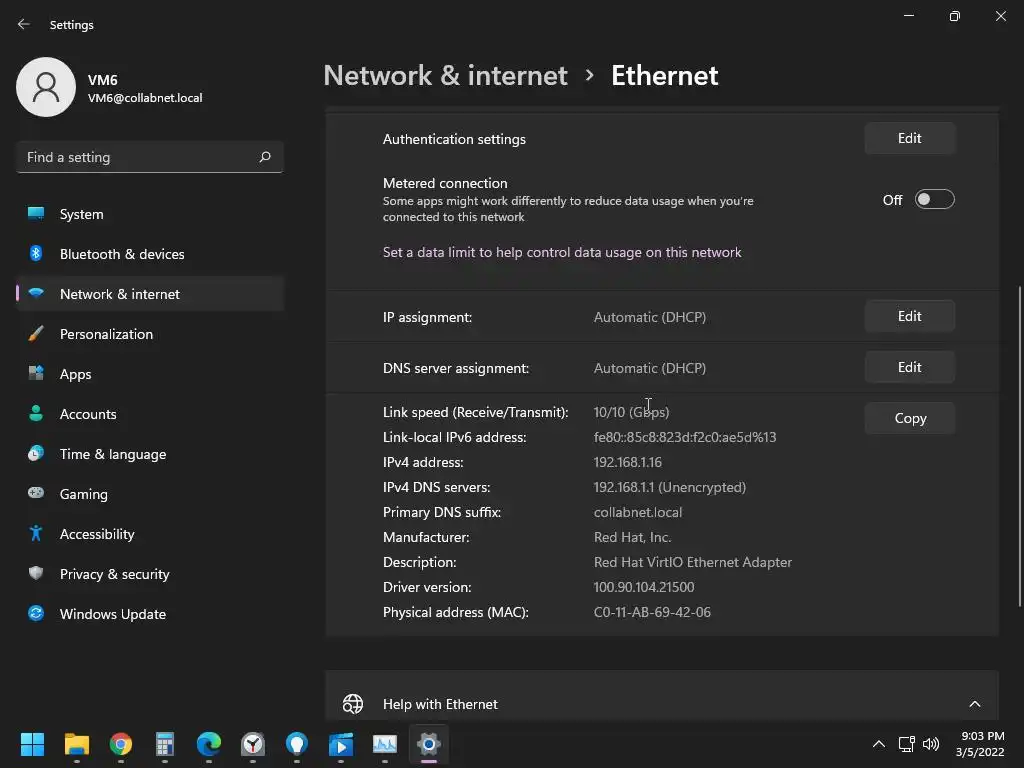Click the Find a setting search box
The width and height of the screenshot is (1024, 768).
click(x=138, y=157)
